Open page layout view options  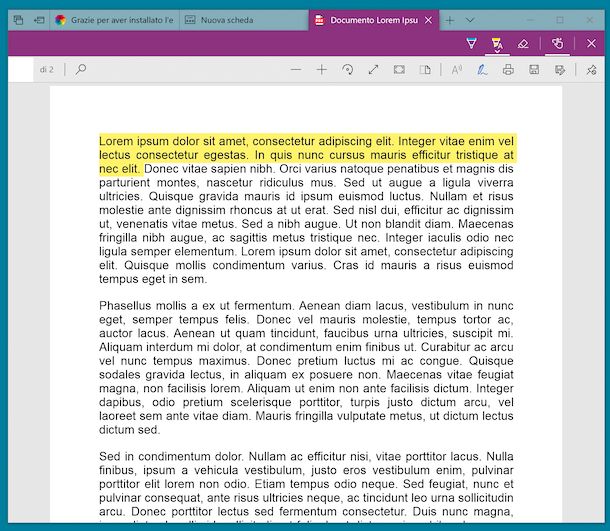425,70
